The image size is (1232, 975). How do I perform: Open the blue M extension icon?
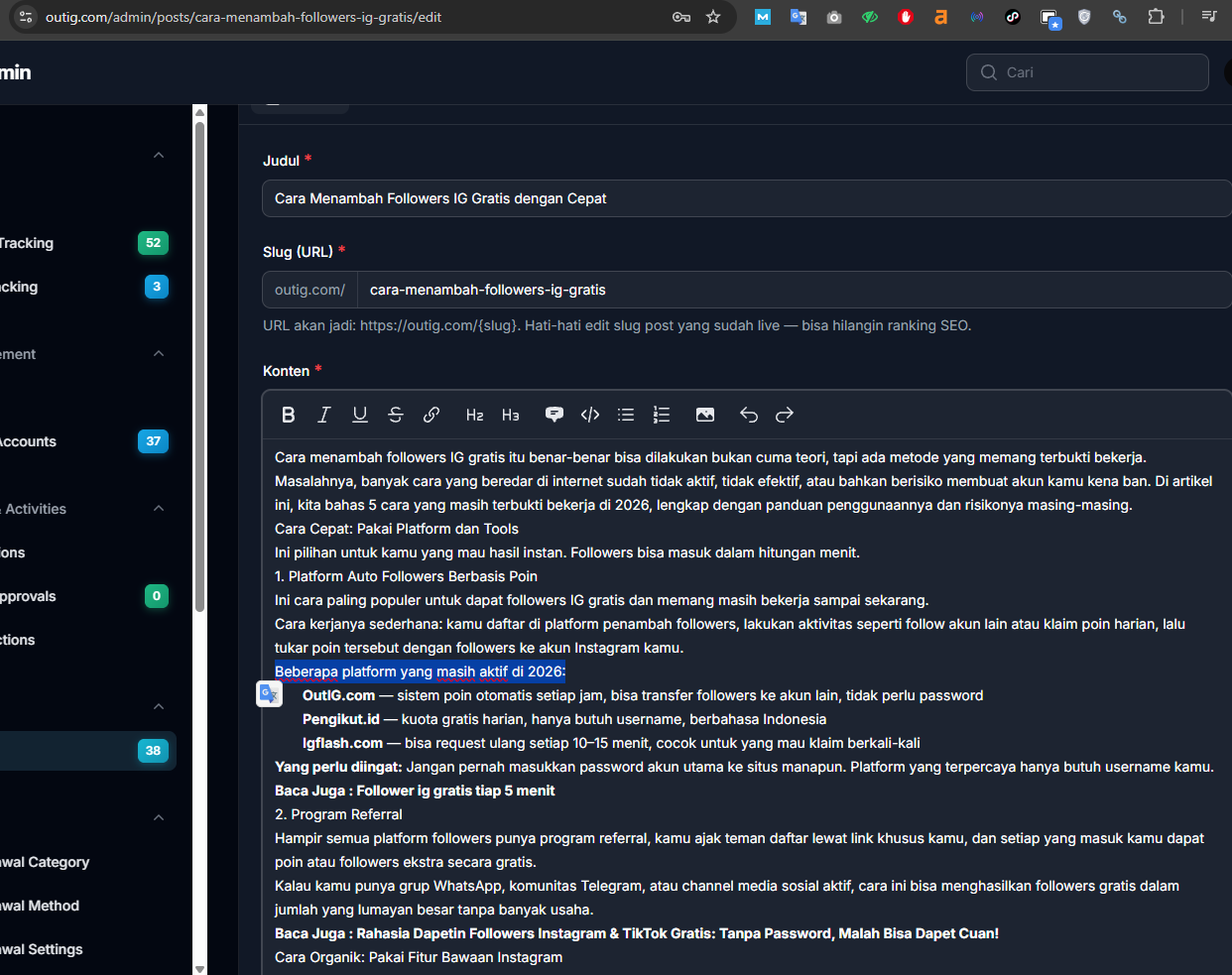point(763,17)
